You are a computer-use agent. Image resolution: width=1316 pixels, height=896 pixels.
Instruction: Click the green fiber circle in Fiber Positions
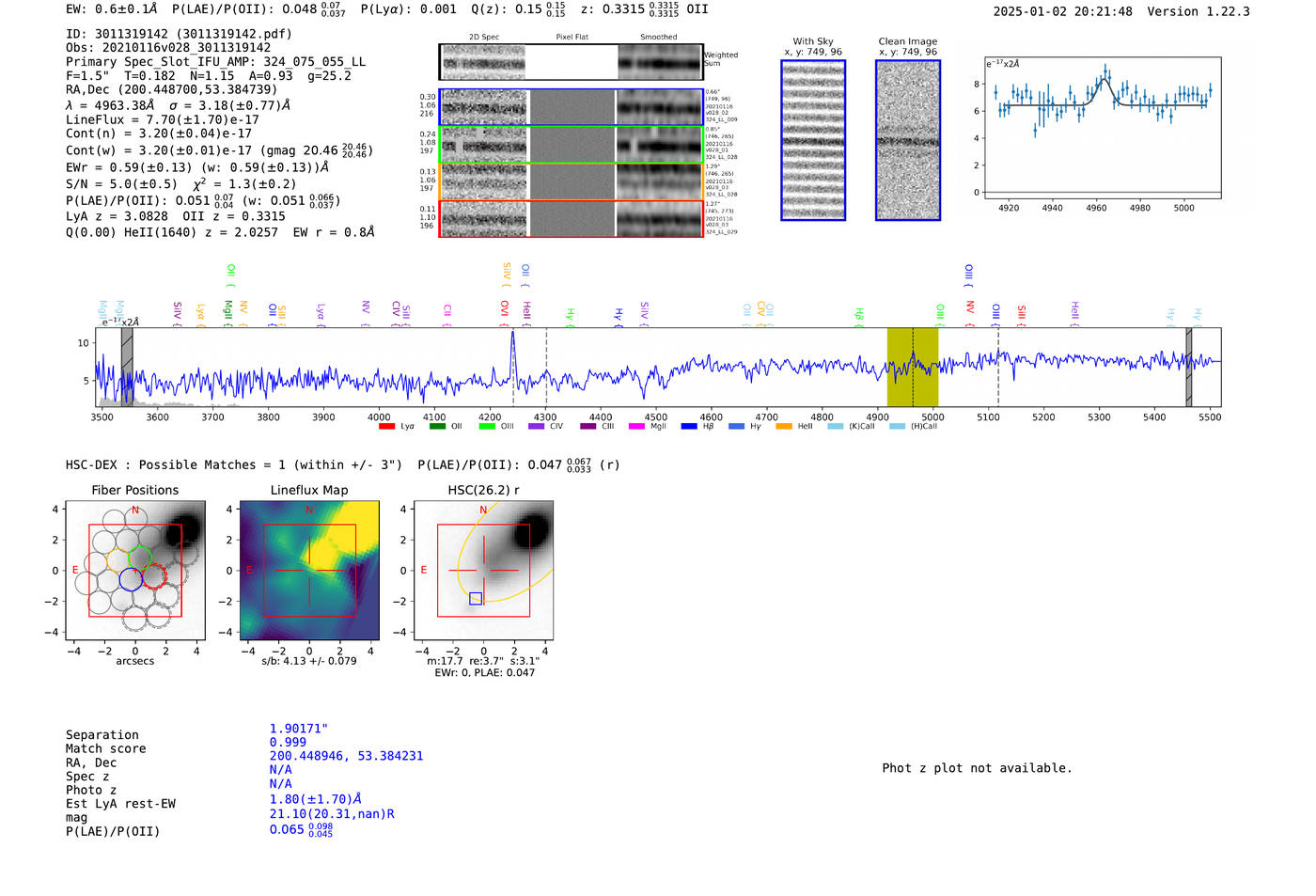pos(140,556)
